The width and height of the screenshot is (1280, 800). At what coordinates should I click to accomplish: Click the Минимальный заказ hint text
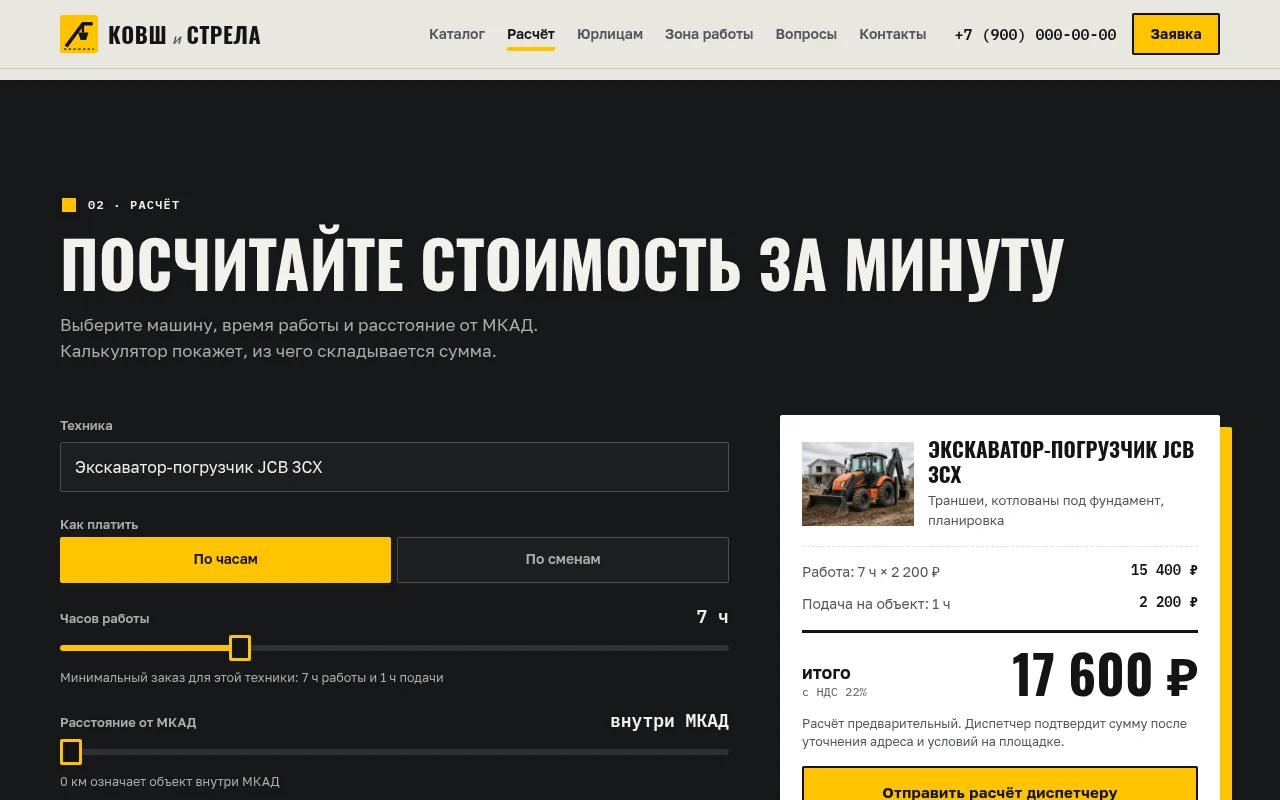pos(251,678)
